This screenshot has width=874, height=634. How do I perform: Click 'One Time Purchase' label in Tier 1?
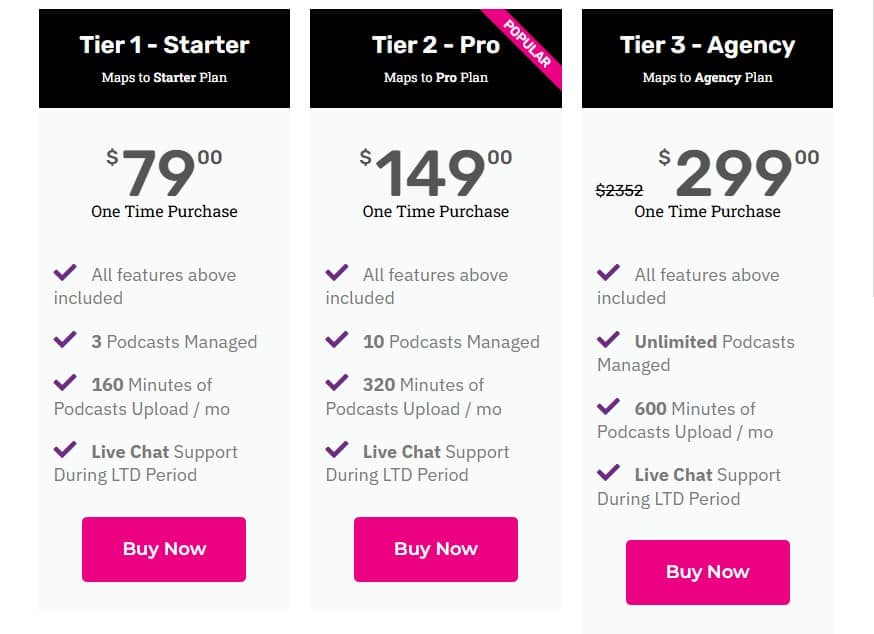(164, 212)
